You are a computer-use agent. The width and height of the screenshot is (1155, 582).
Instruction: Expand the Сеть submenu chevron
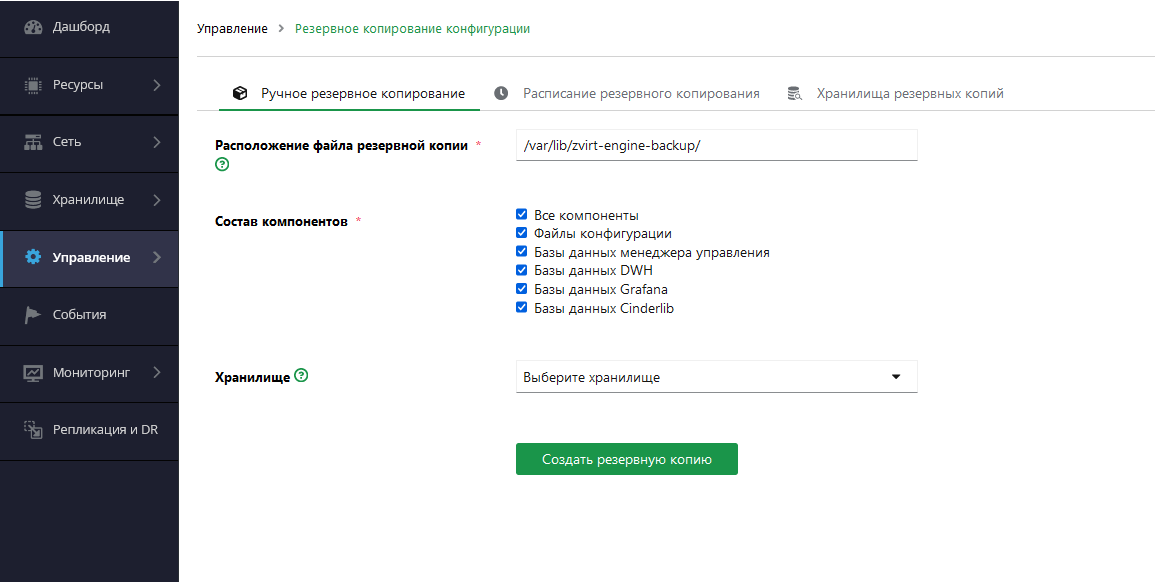tap(157, 142)
